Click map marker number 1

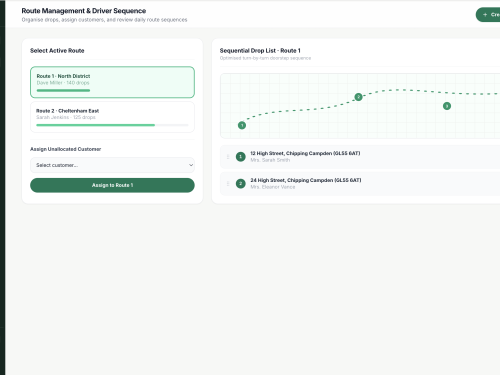point(242,125)
